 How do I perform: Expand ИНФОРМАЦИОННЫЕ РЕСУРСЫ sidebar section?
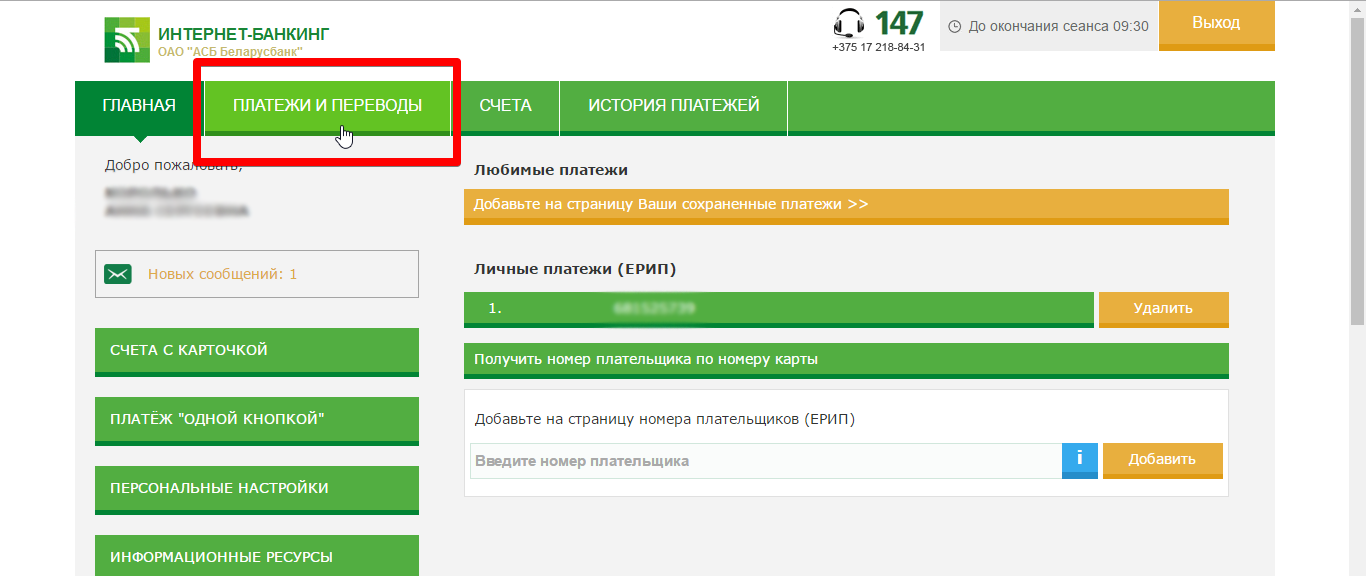pos(257,555)
